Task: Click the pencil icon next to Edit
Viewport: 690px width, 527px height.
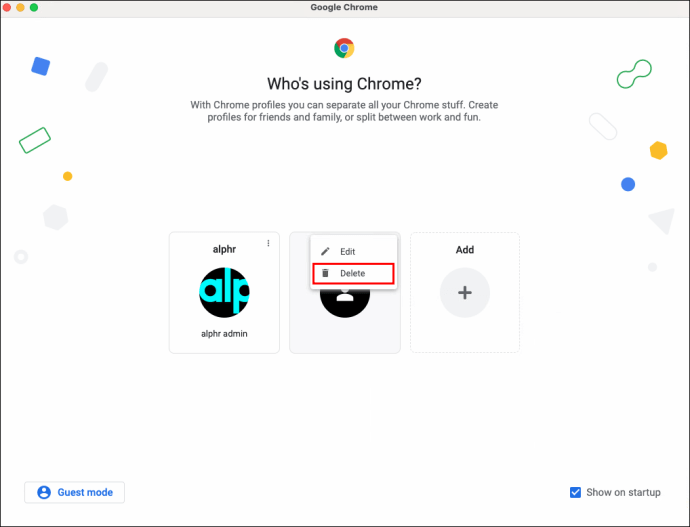Action: [x=325, y=252]
